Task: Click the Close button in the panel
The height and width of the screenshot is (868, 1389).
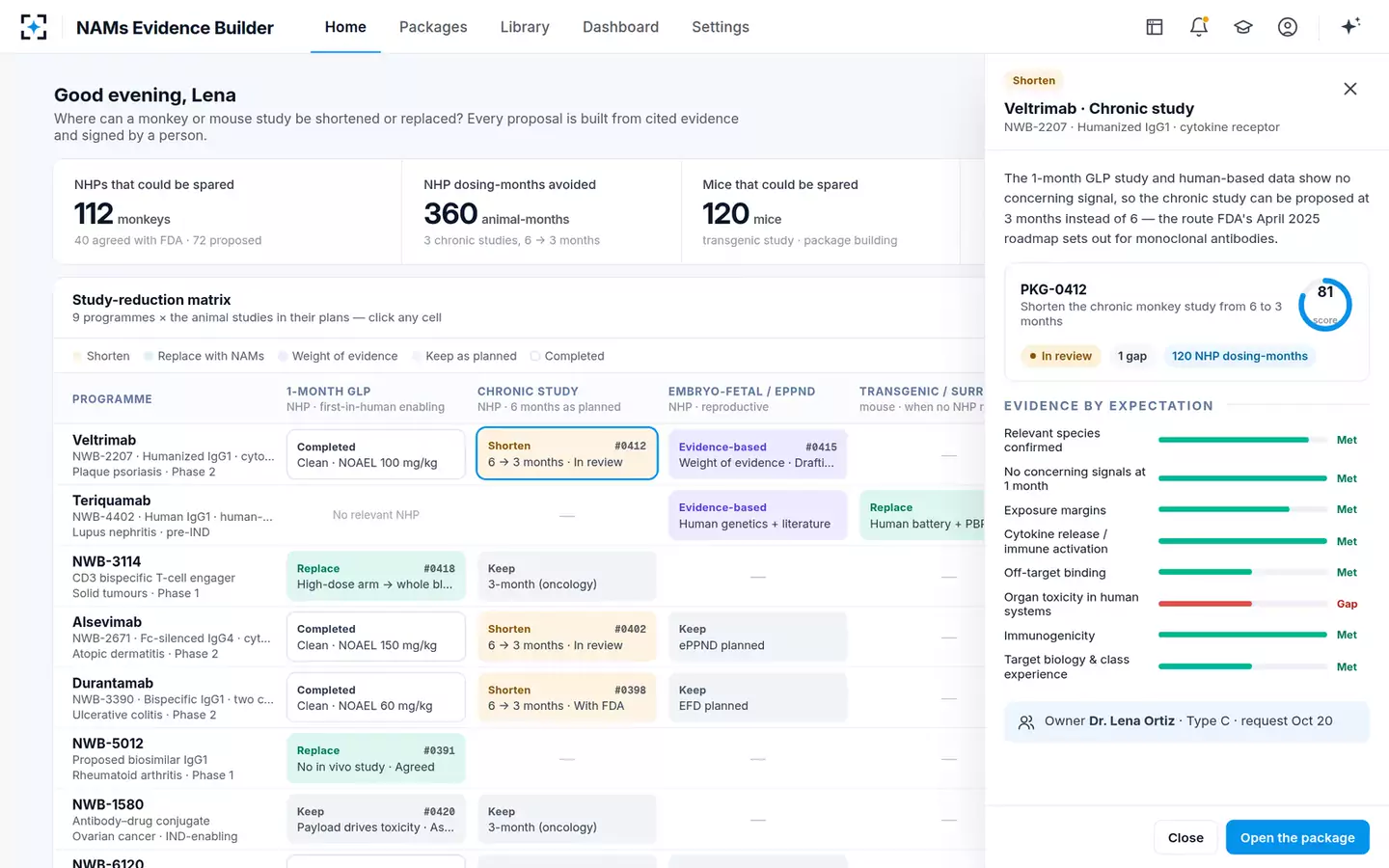Action: [1185, 837]
